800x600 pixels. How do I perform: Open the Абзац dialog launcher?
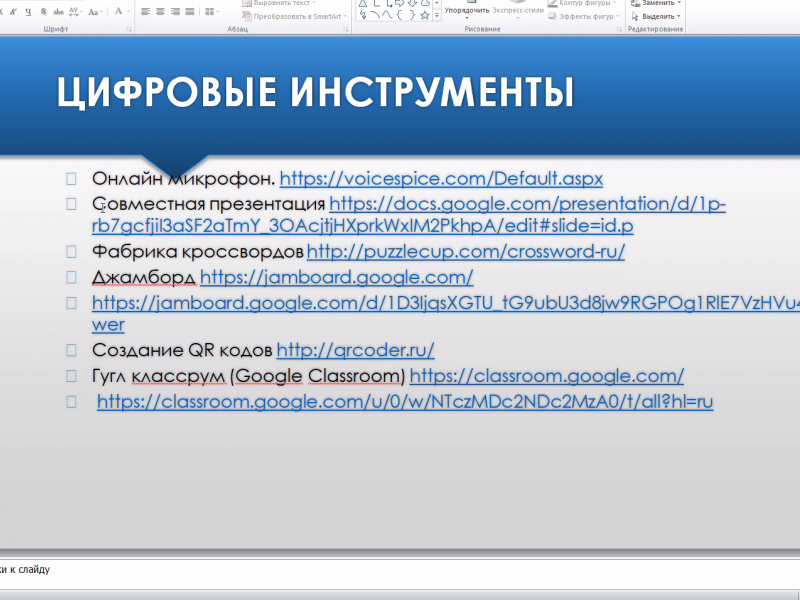pyautogui.click(x=346, y=30)
